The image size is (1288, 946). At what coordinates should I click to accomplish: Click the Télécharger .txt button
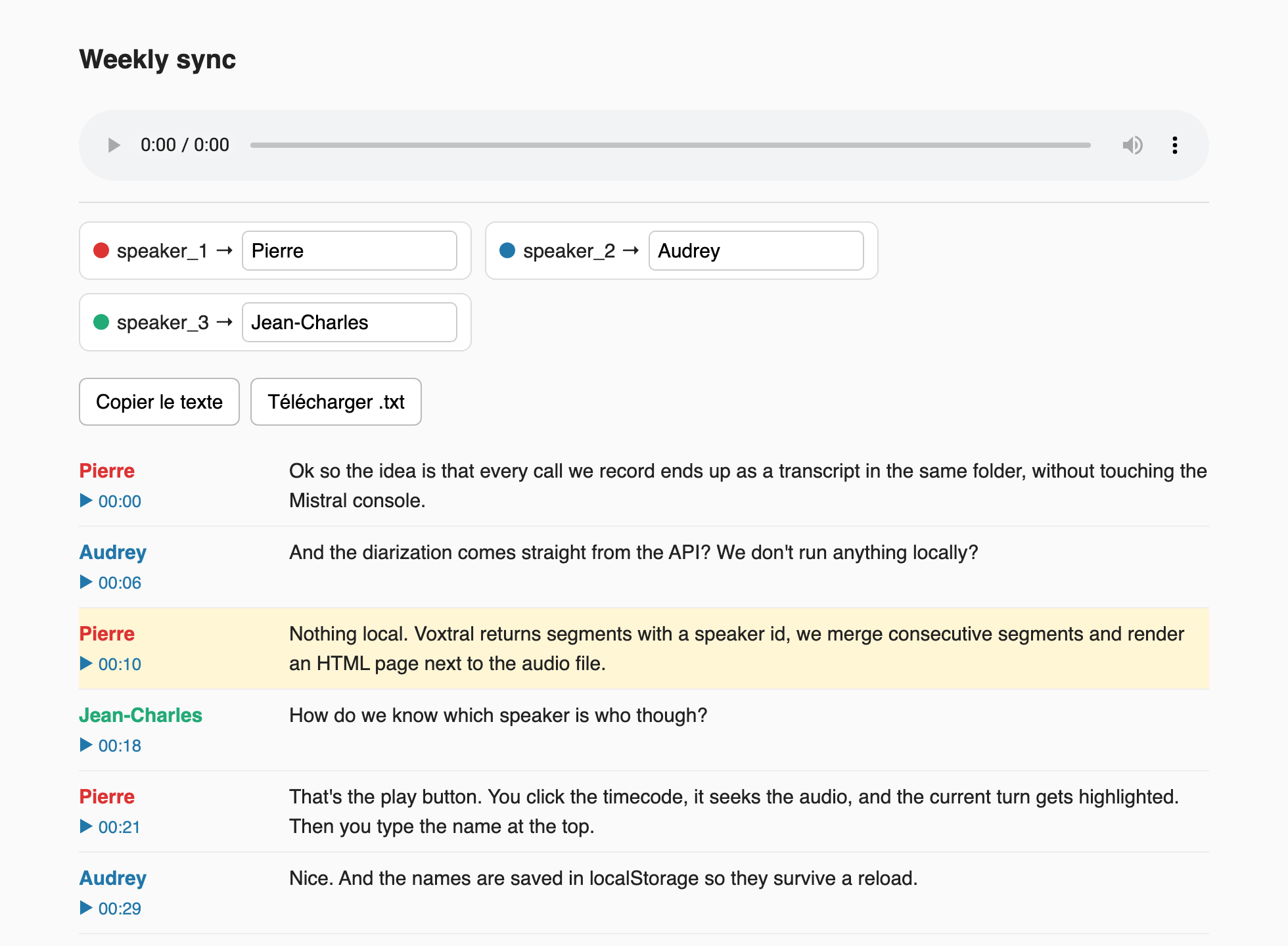click(336, 402)
